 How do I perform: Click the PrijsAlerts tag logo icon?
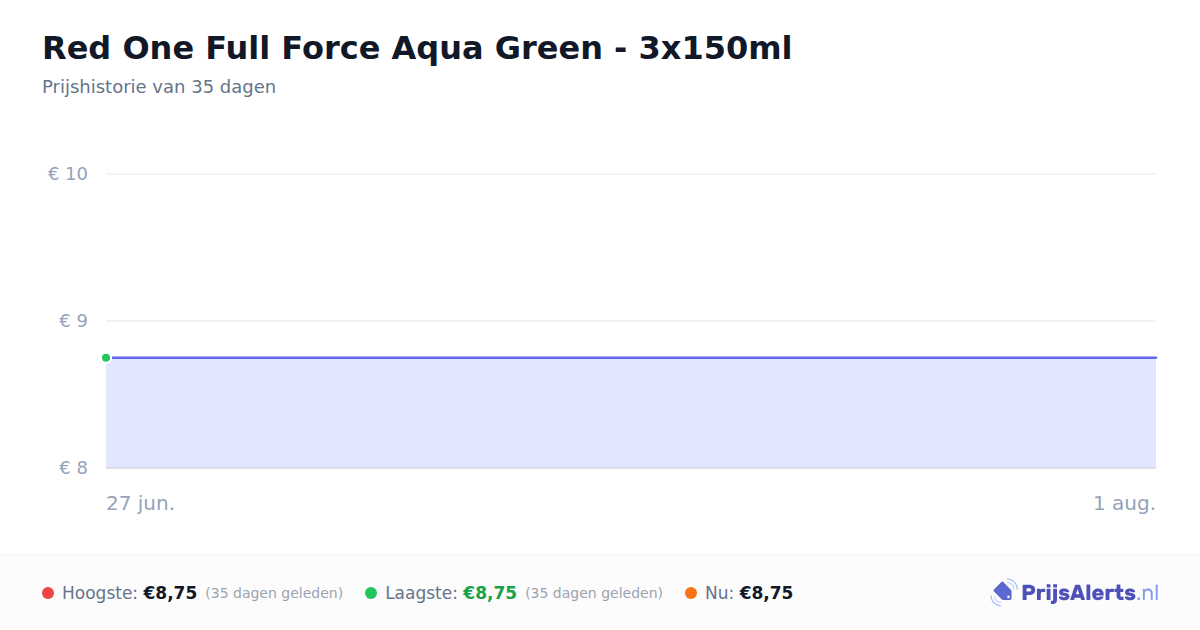click(x=1003, y=593)
